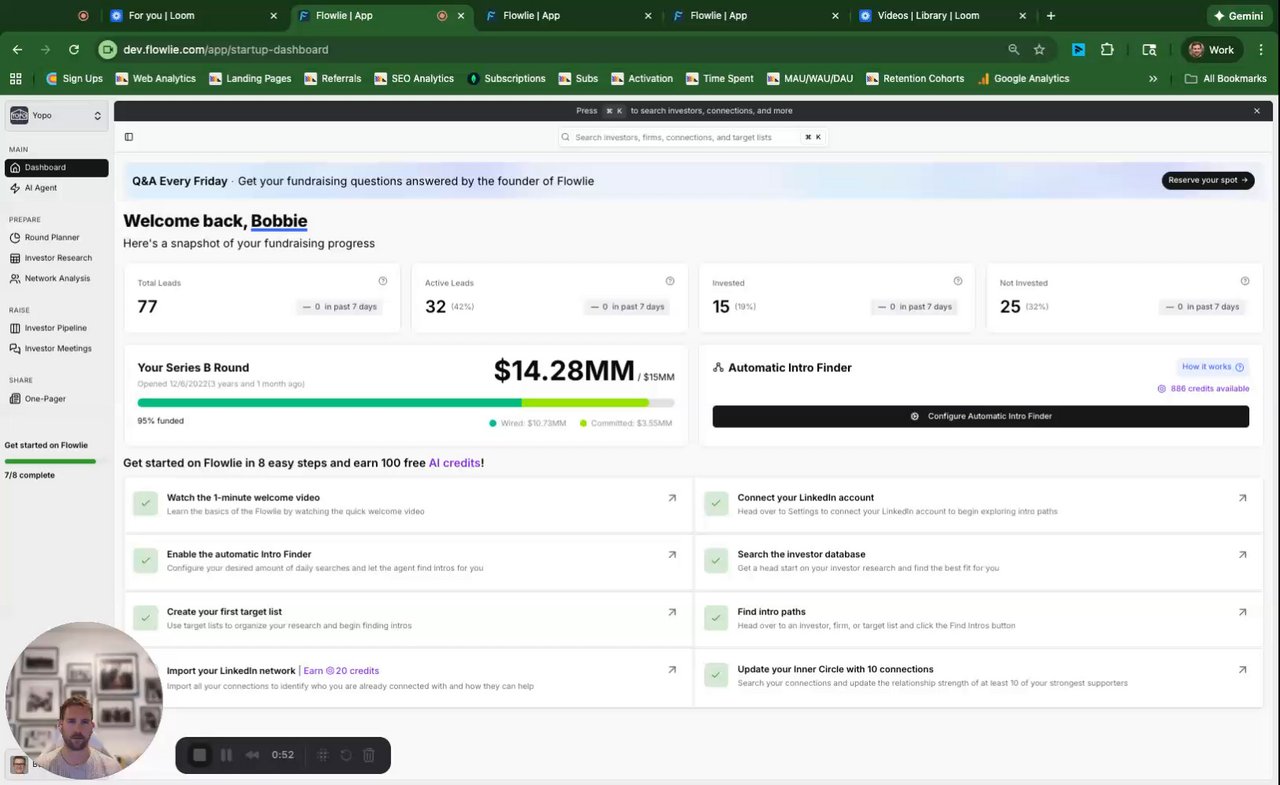This screenshot has width=1280, height=785.
Task: Click the help icon on Invested card
Action: pos(958,282)
